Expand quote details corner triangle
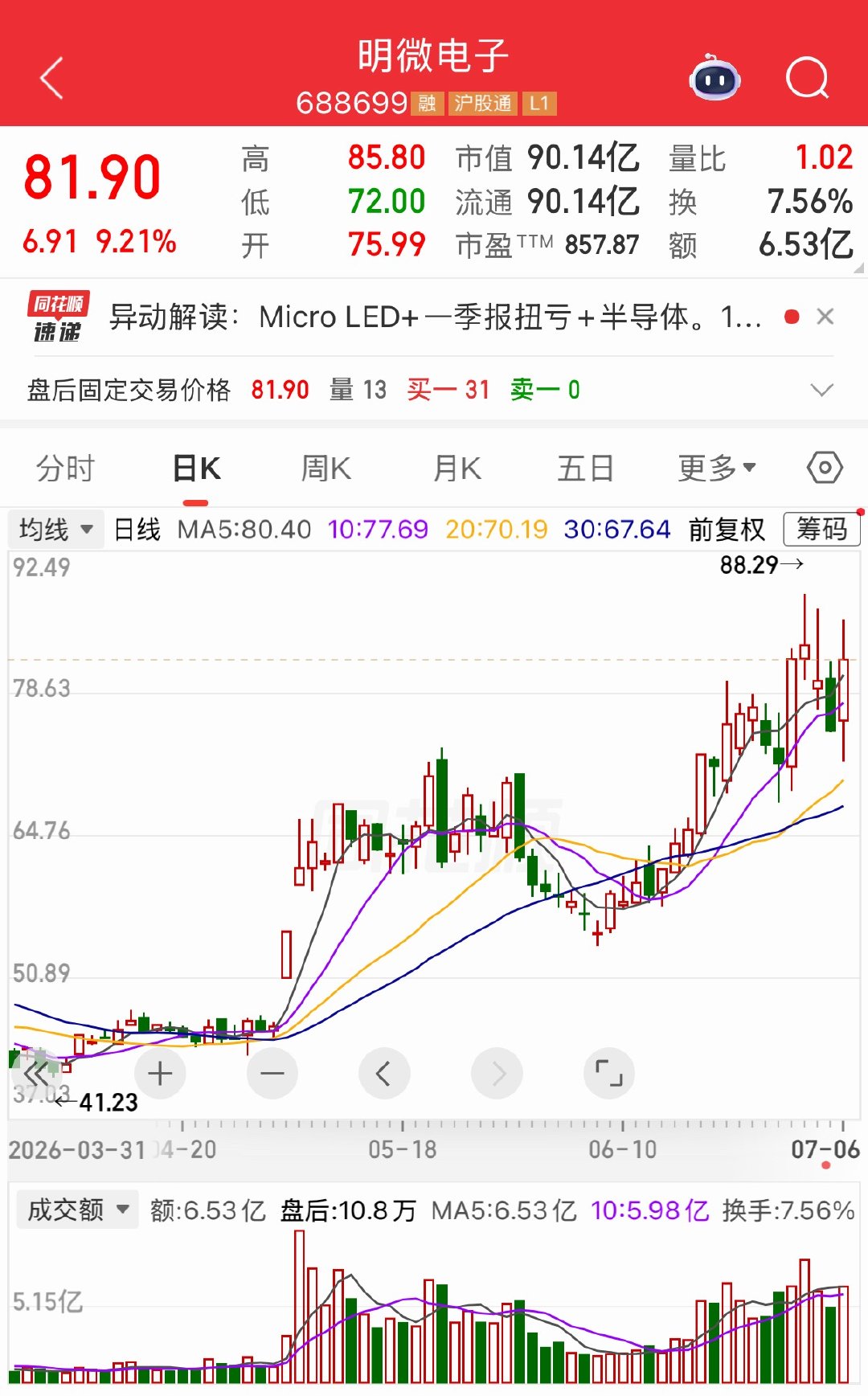 click(858, 268)
